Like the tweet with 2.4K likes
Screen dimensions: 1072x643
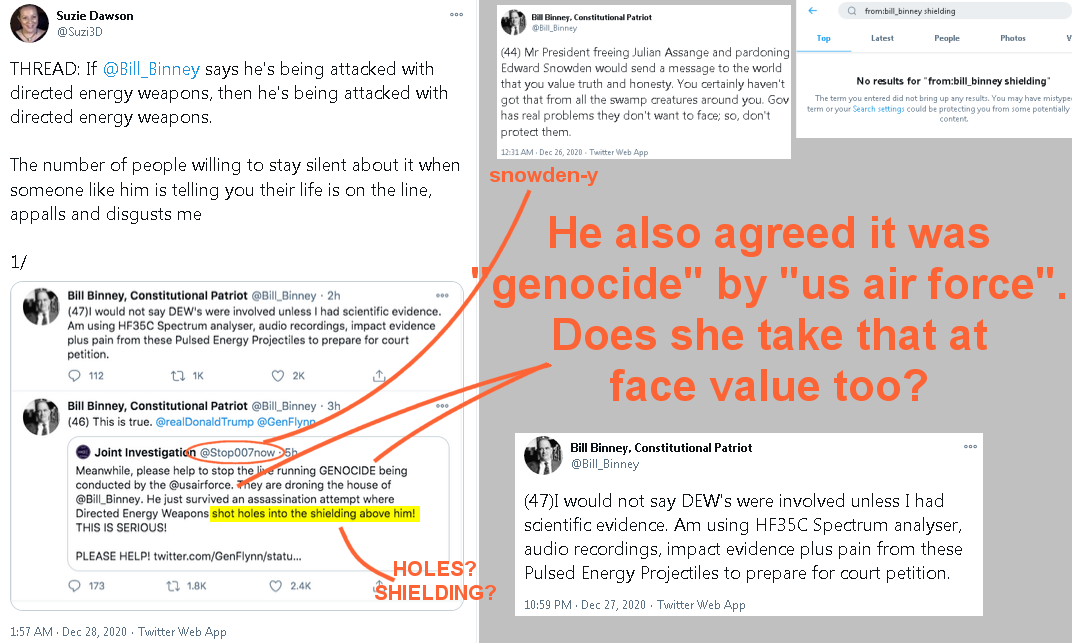276,586
